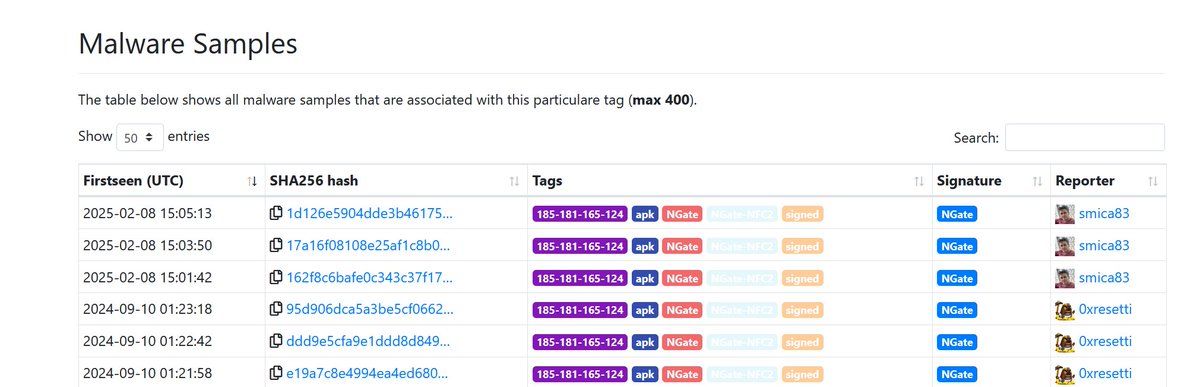
Task: Copy hash ddd9e5cfa9e1ddd8d849 via copy icon
Action: tap(277, 342)
